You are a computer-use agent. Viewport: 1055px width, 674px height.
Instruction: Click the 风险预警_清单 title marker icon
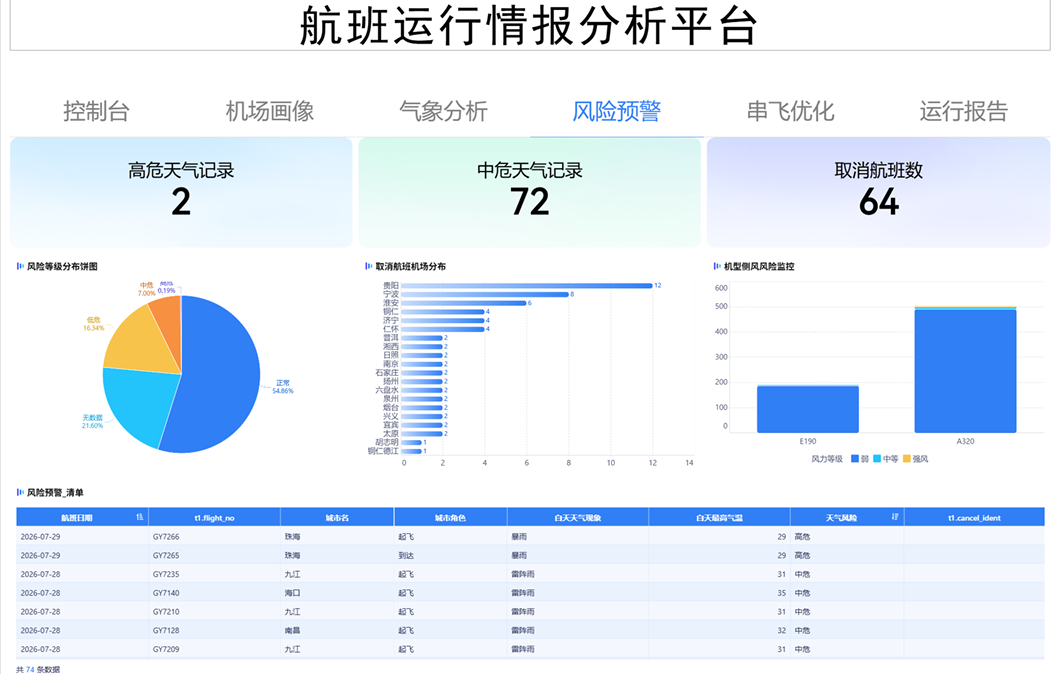20,492
